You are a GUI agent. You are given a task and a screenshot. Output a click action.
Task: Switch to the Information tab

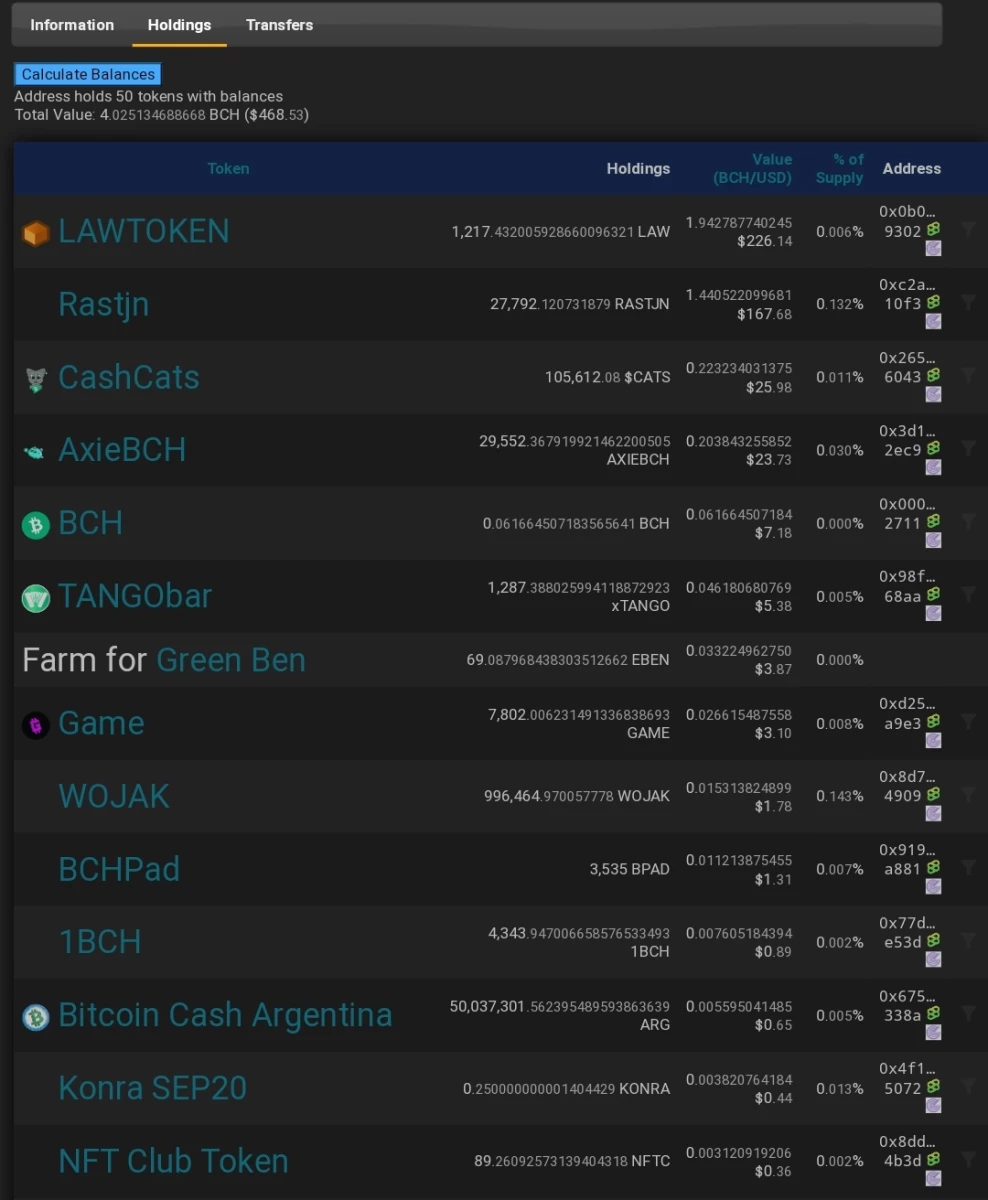[72, 25]
